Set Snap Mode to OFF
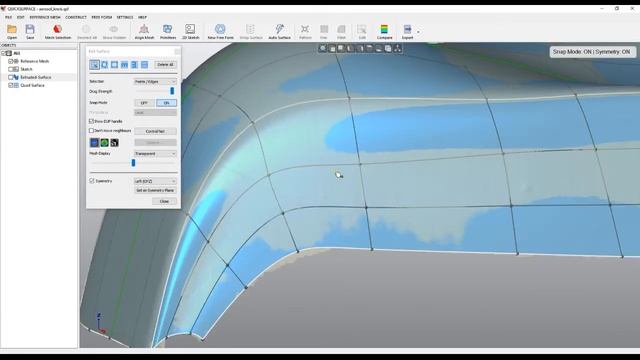The height and width of the screenshot is (360, 640). [x=144, y=103]
